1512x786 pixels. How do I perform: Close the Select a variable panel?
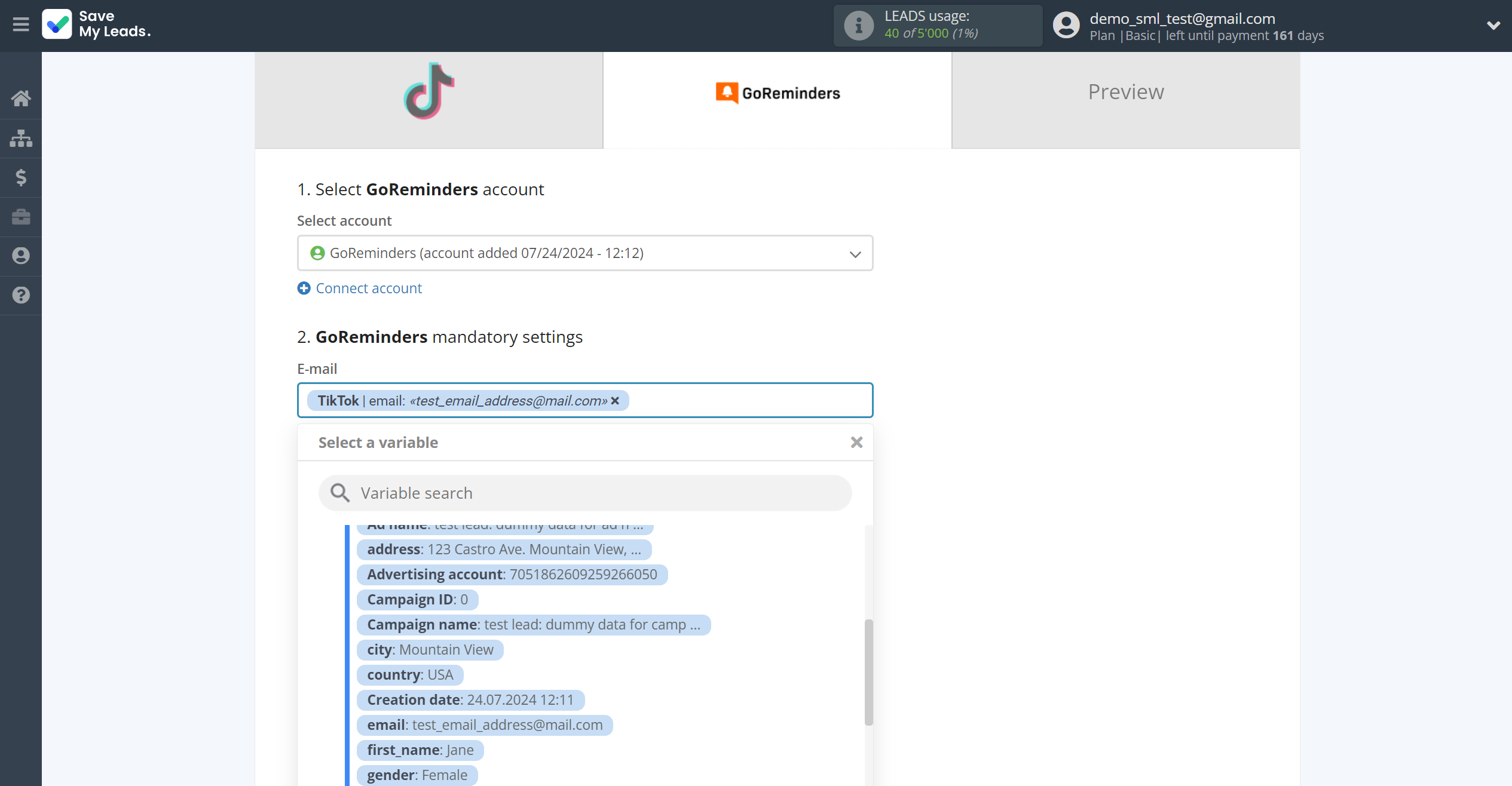tap(856, 442)
